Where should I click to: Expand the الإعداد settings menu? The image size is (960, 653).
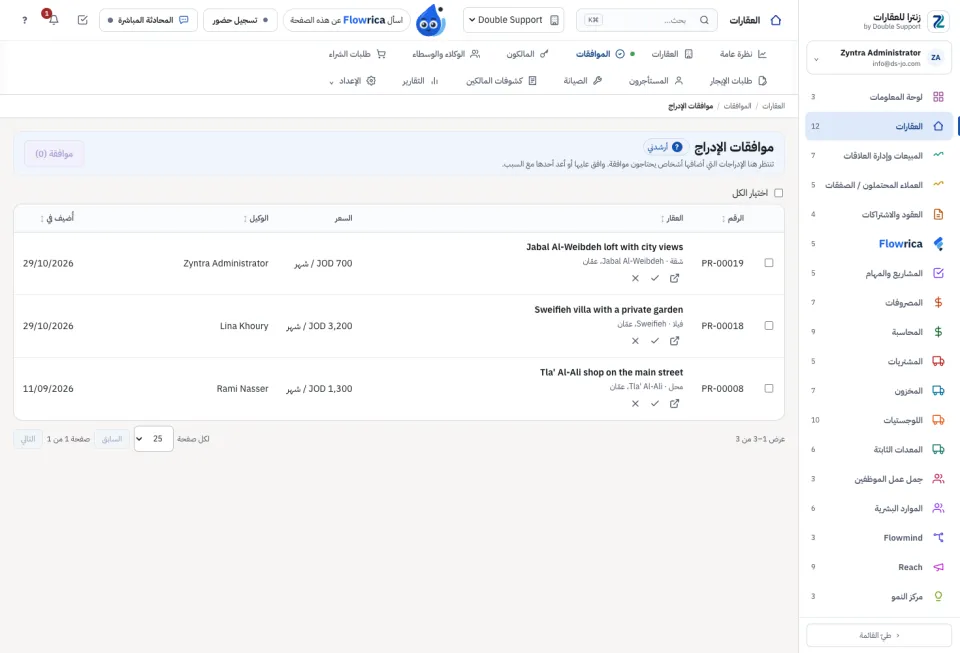coord(352,81)
